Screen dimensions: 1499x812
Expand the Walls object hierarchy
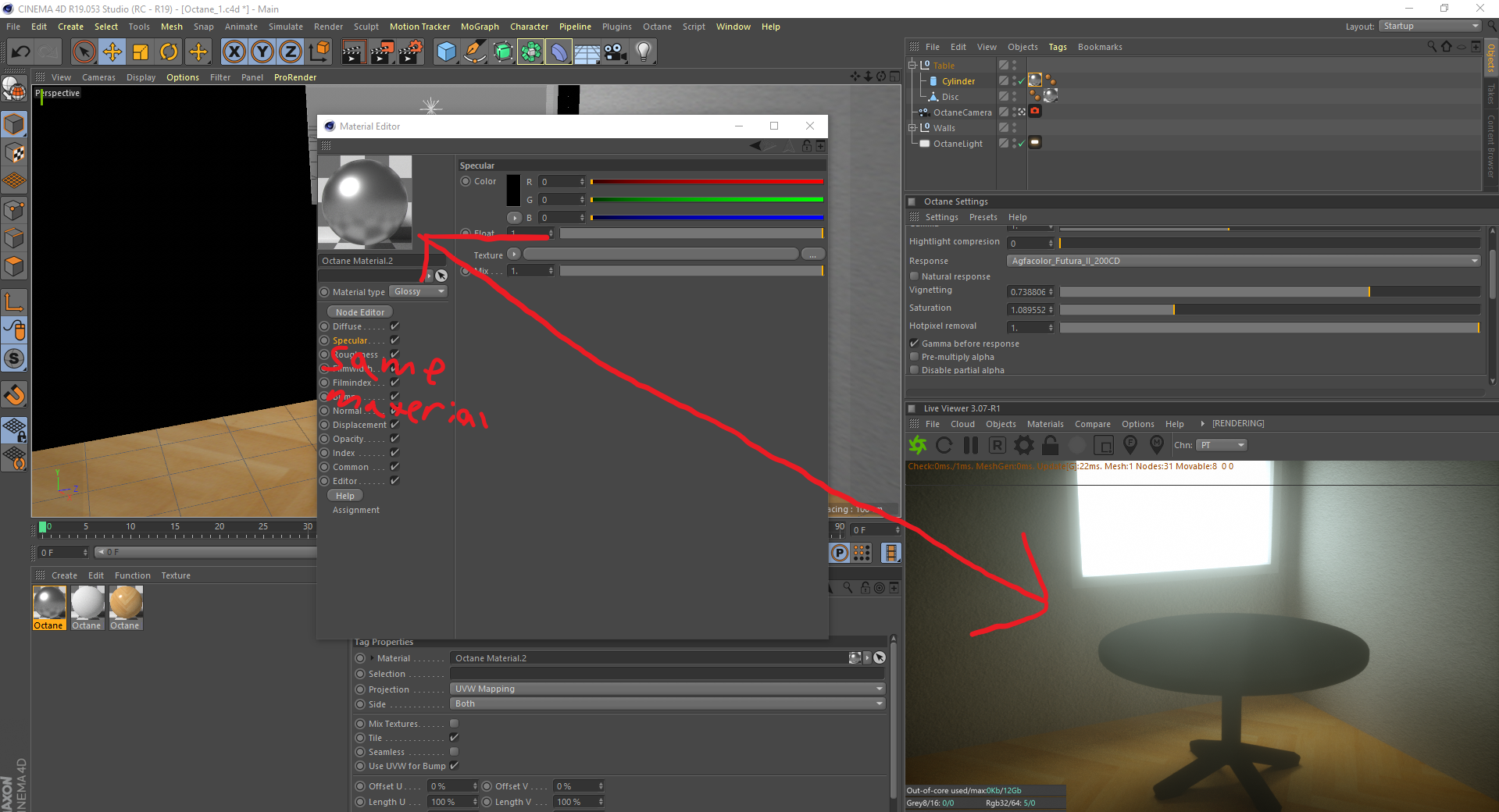click(912, 128)
